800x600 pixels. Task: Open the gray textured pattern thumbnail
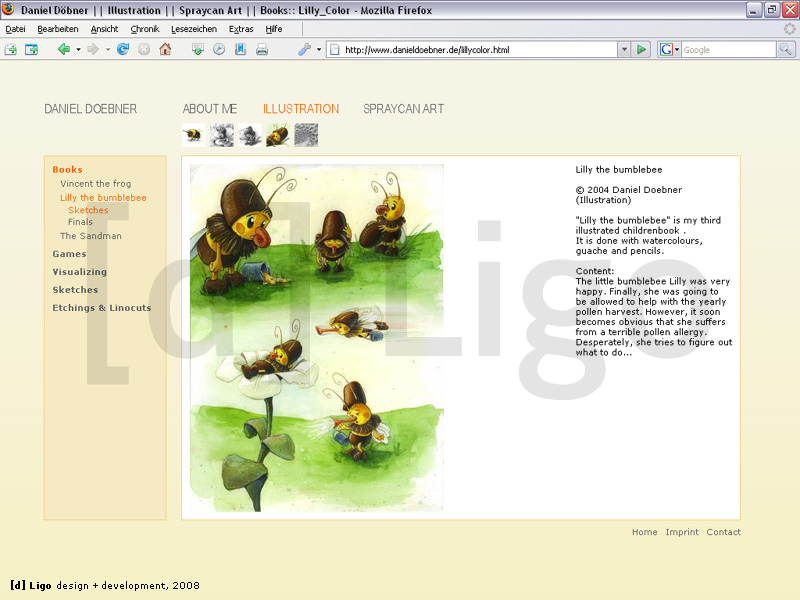pyautogui.click(x=306, y=135)
